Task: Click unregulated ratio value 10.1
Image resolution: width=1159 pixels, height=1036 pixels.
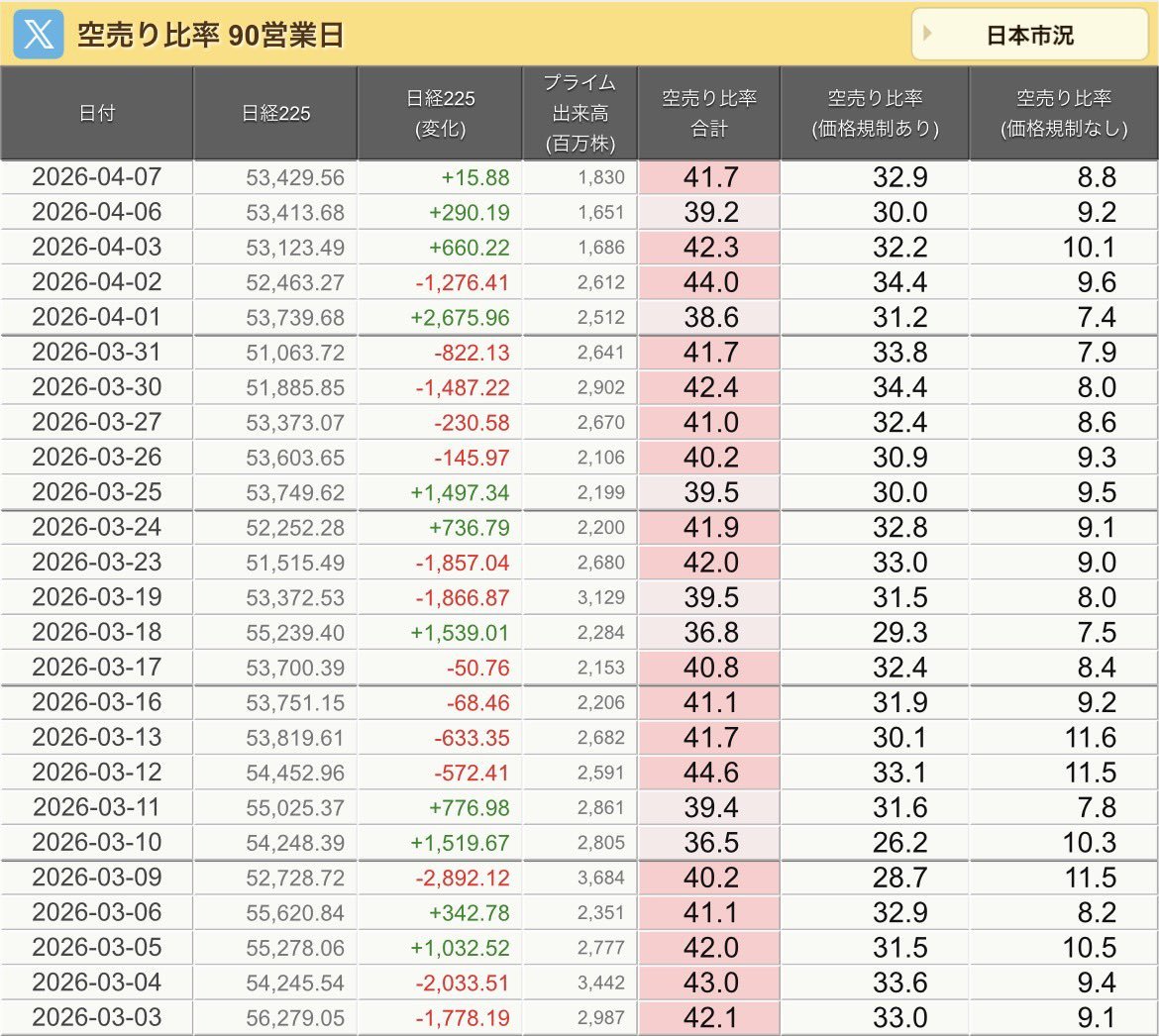Action: coord(1090,248)
